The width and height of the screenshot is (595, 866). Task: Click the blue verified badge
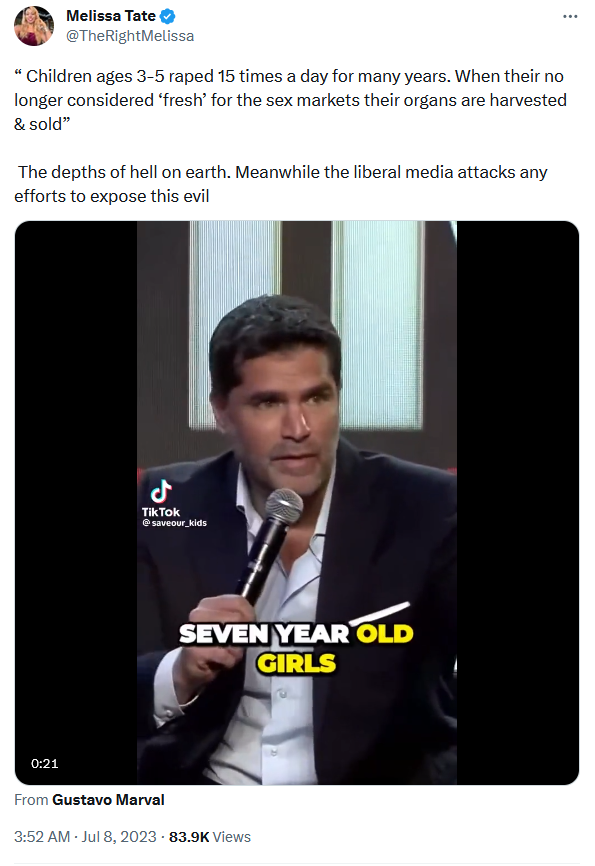pyautogui.click(x=167, y=17)
